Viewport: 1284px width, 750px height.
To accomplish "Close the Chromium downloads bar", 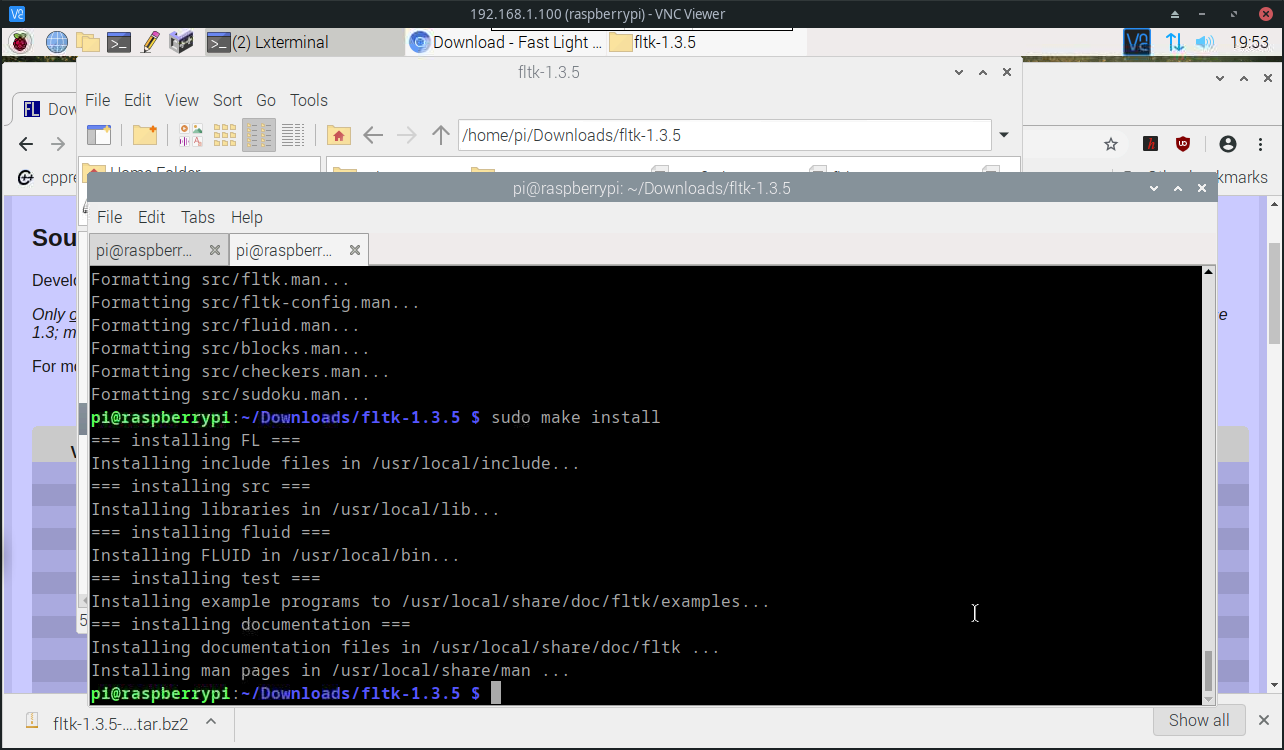I will point(1264,721).
